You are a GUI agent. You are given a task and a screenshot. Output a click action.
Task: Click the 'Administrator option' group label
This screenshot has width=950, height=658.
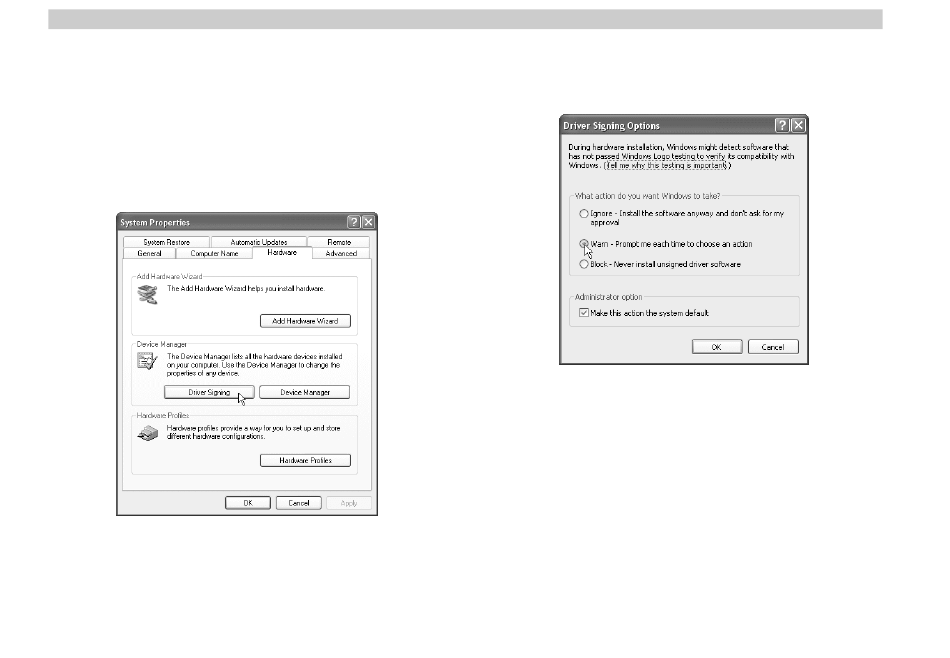pos(608,297)
